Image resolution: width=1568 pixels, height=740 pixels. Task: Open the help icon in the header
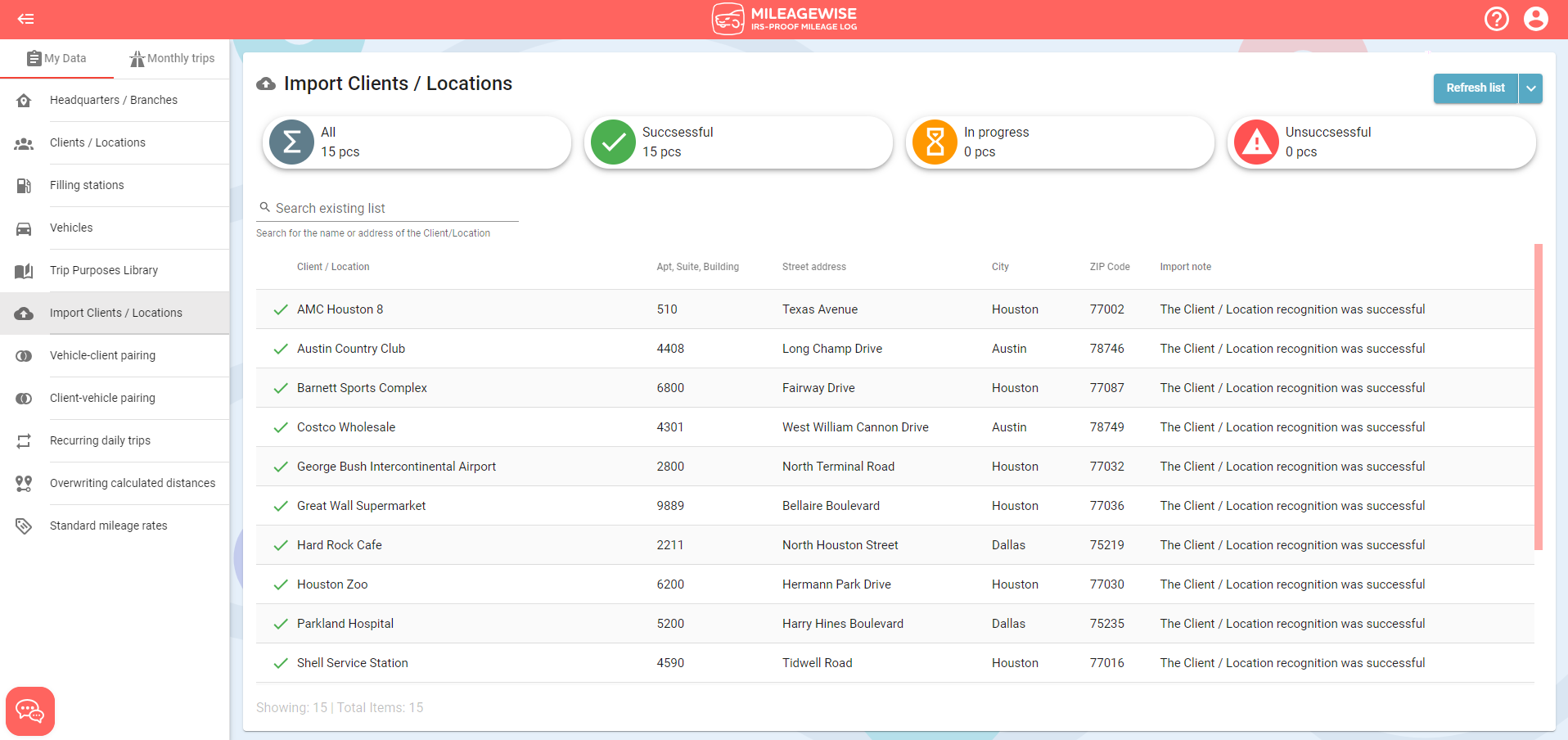[1498, 19]
